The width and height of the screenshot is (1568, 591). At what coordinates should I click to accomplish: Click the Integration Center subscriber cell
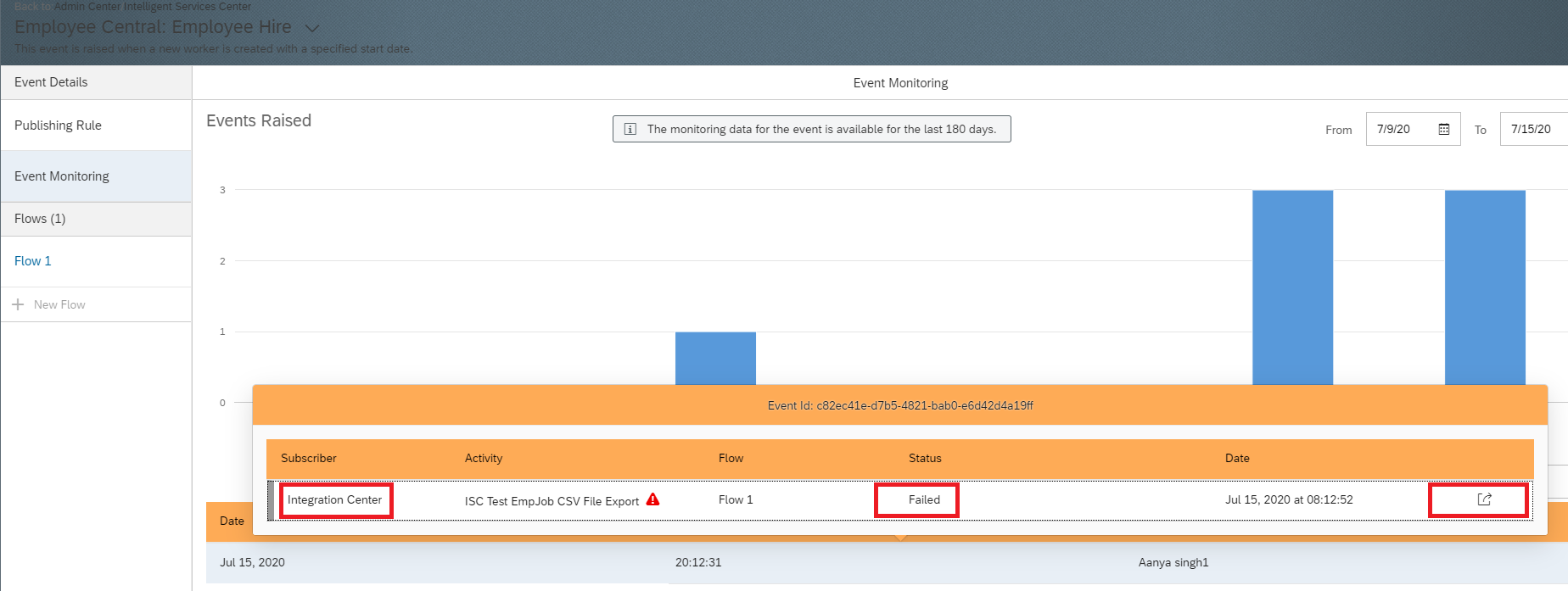click(x=335, y=500)
